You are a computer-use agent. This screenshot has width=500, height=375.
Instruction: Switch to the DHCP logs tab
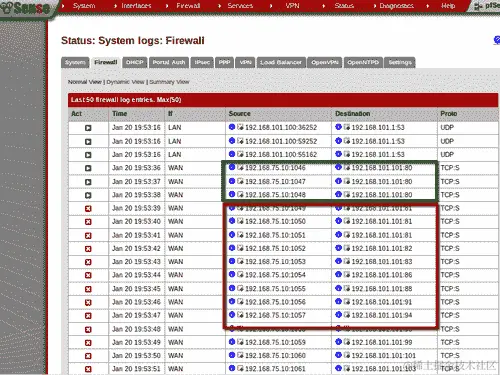(135, 62)
